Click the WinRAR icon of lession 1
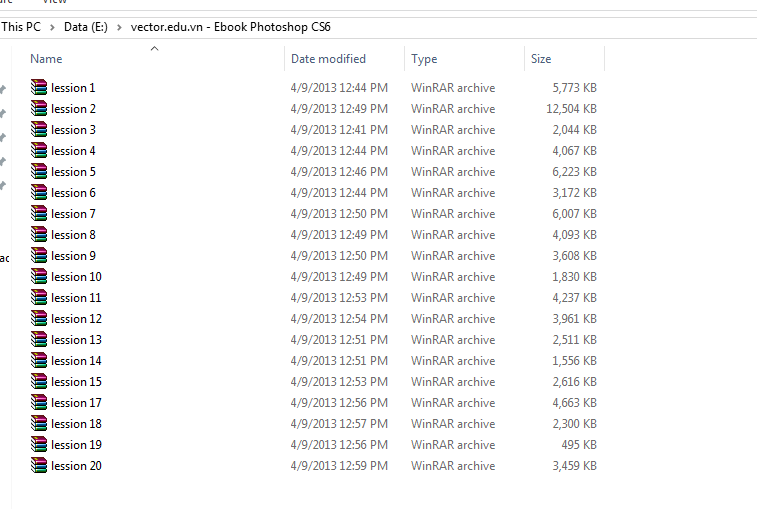The image size is (757, 509). 39,87
